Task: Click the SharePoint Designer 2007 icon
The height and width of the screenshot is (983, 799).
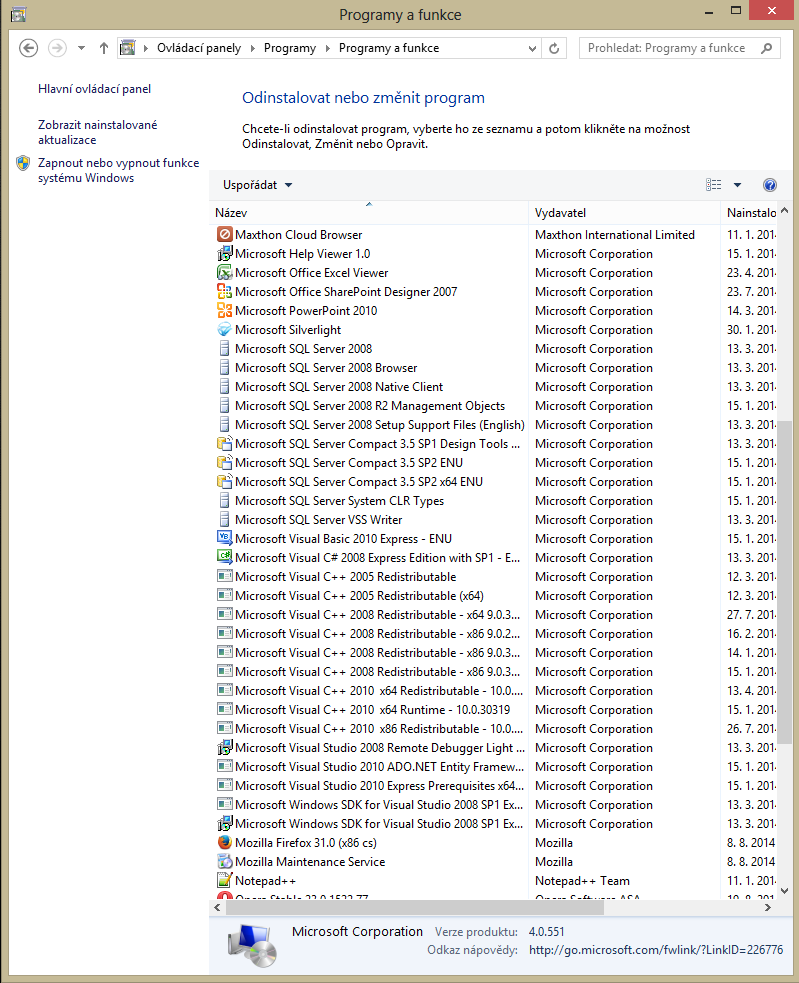Action: click(224, 292)
